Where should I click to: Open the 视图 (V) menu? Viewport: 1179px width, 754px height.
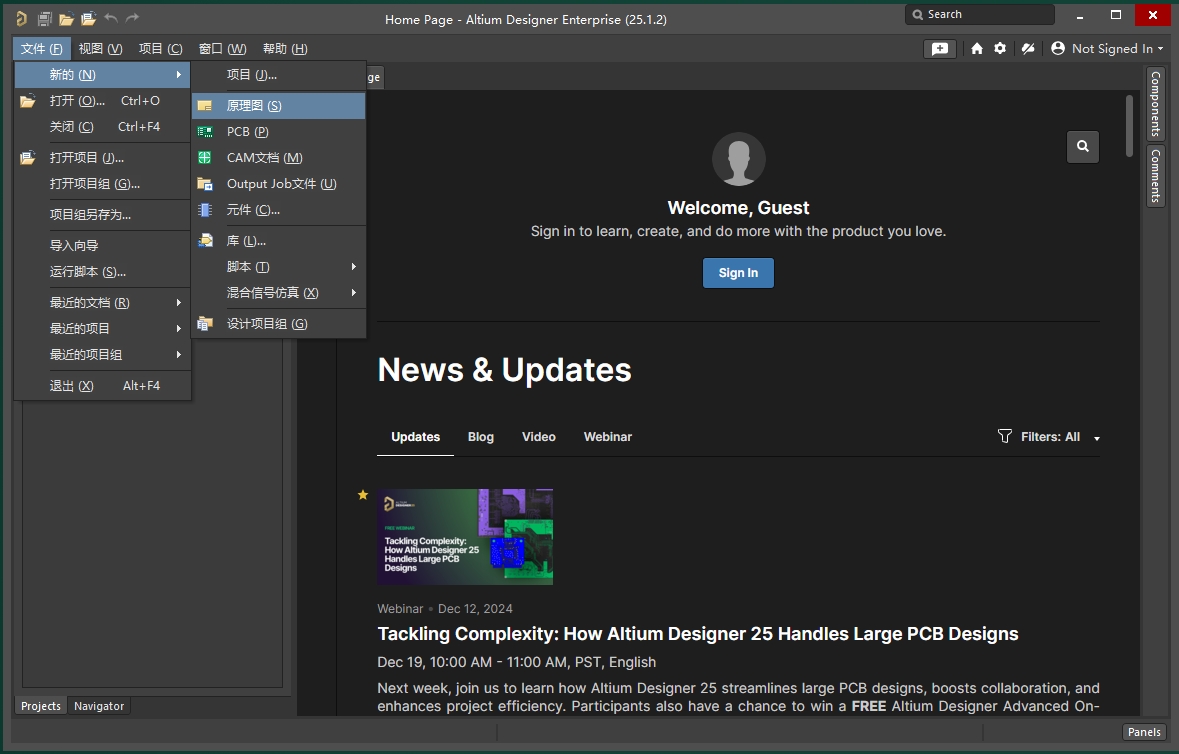coord(101,49)
